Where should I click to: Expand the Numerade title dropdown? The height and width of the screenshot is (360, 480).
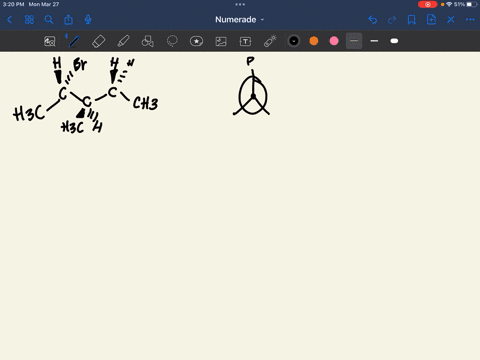click(239, 20)
